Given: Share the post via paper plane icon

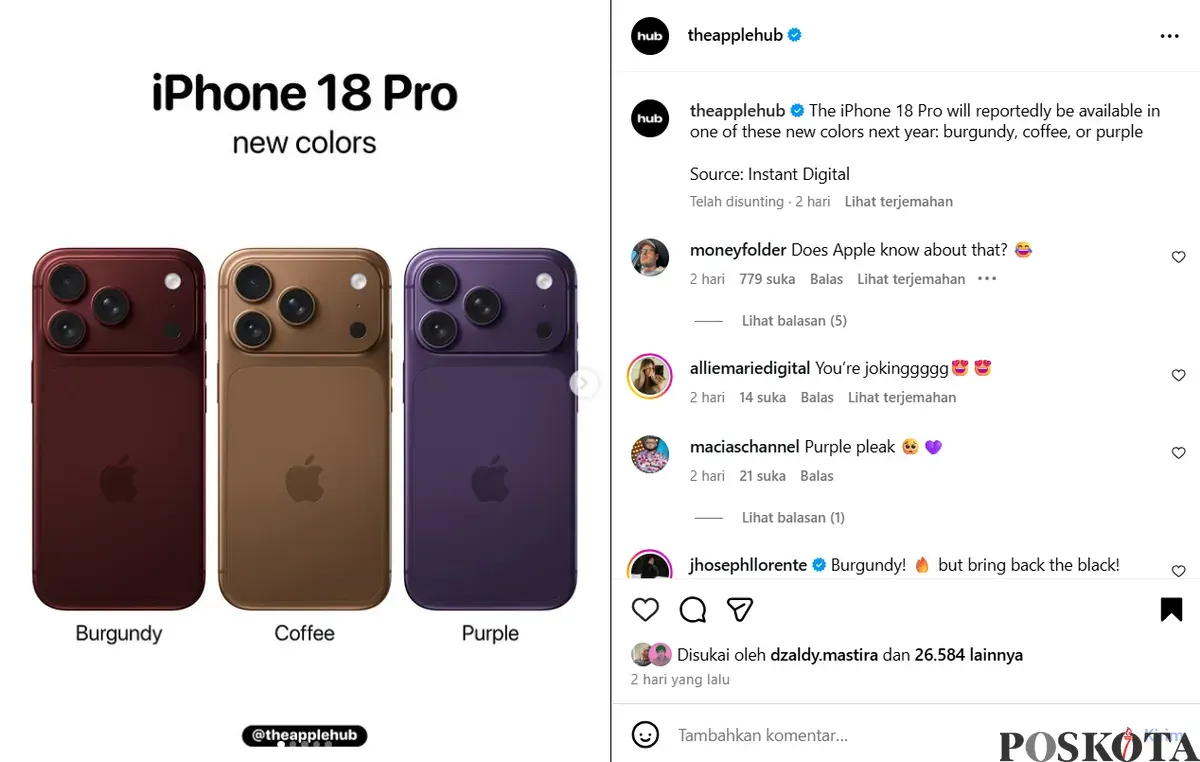Looking at the screenshot, I should [740, 609].
